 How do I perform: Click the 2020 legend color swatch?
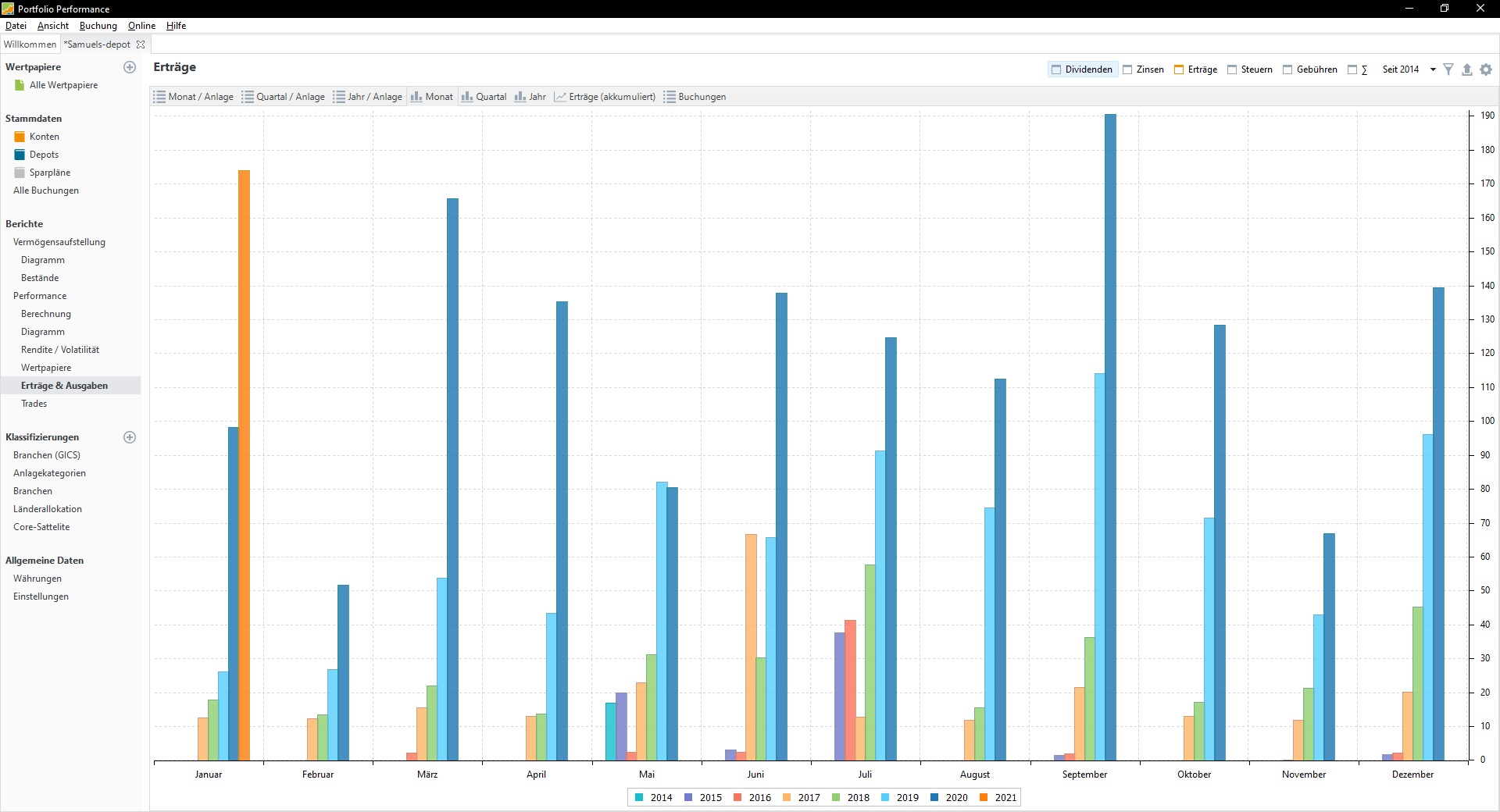934,797
